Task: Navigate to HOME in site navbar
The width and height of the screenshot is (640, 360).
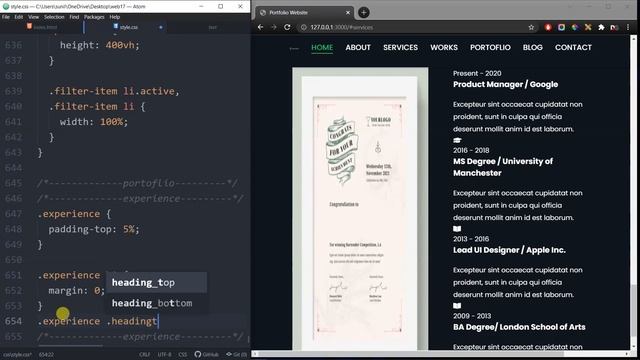Action: pos(322,47)
